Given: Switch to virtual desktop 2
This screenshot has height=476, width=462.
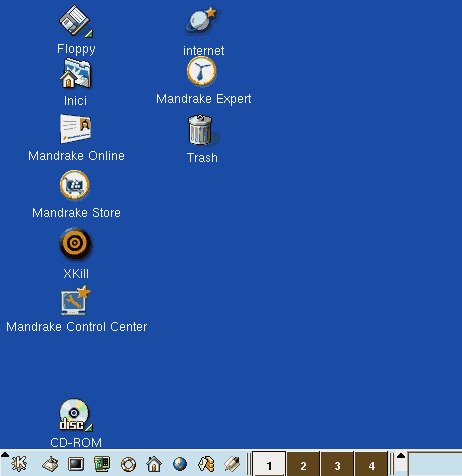Looking at the screenshot, I should pyautogui.click(x=303, y=464).
